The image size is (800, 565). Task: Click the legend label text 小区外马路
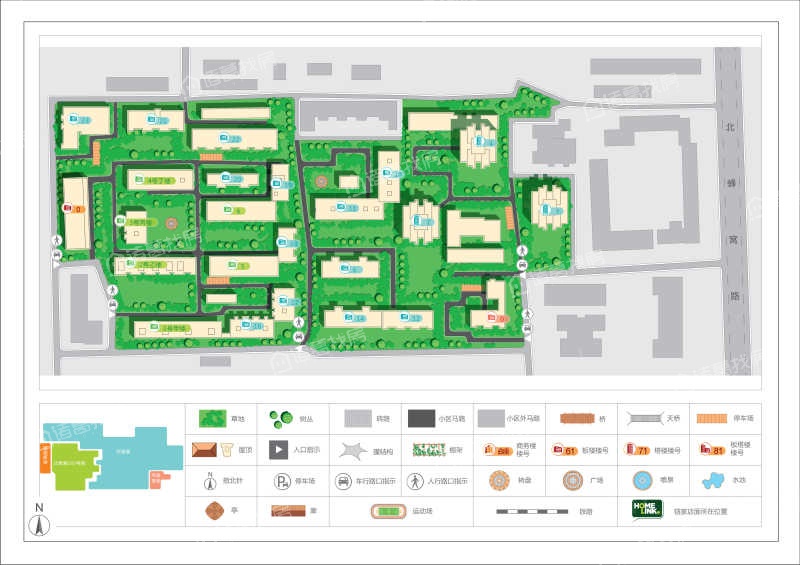point(523,419)
